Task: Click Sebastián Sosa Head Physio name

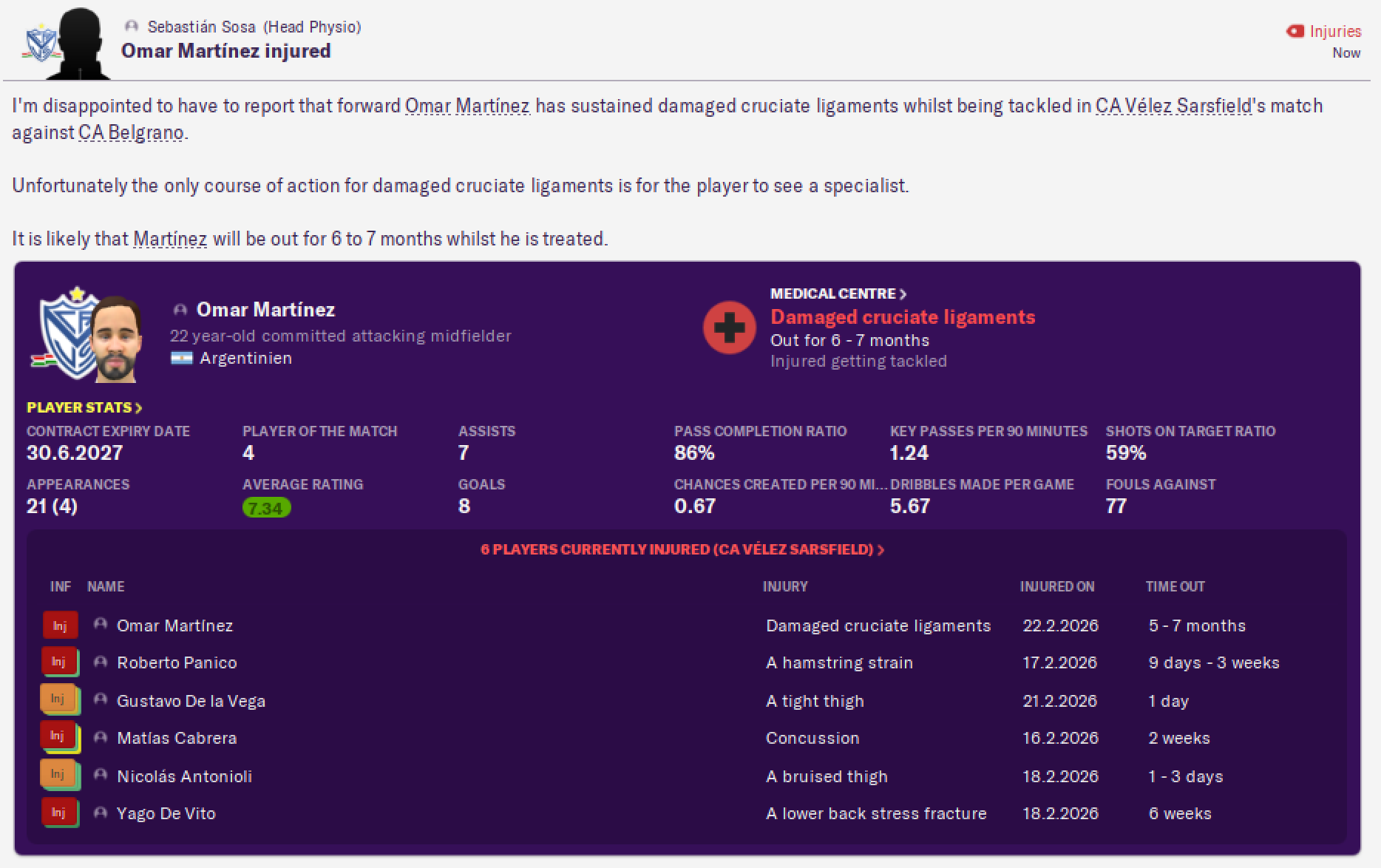Action: (x=201, y=27)
